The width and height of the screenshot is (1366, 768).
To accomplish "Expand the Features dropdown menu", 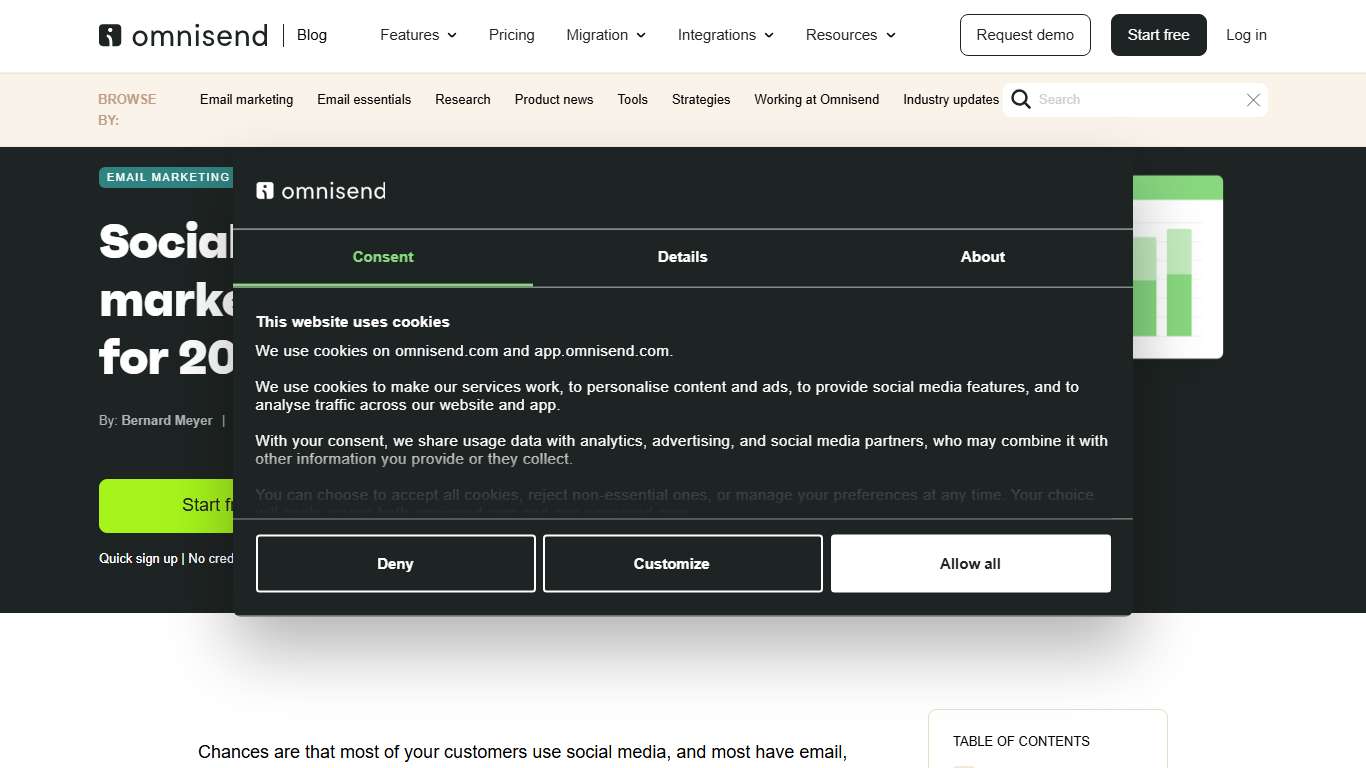I will [x=418, y=35].
